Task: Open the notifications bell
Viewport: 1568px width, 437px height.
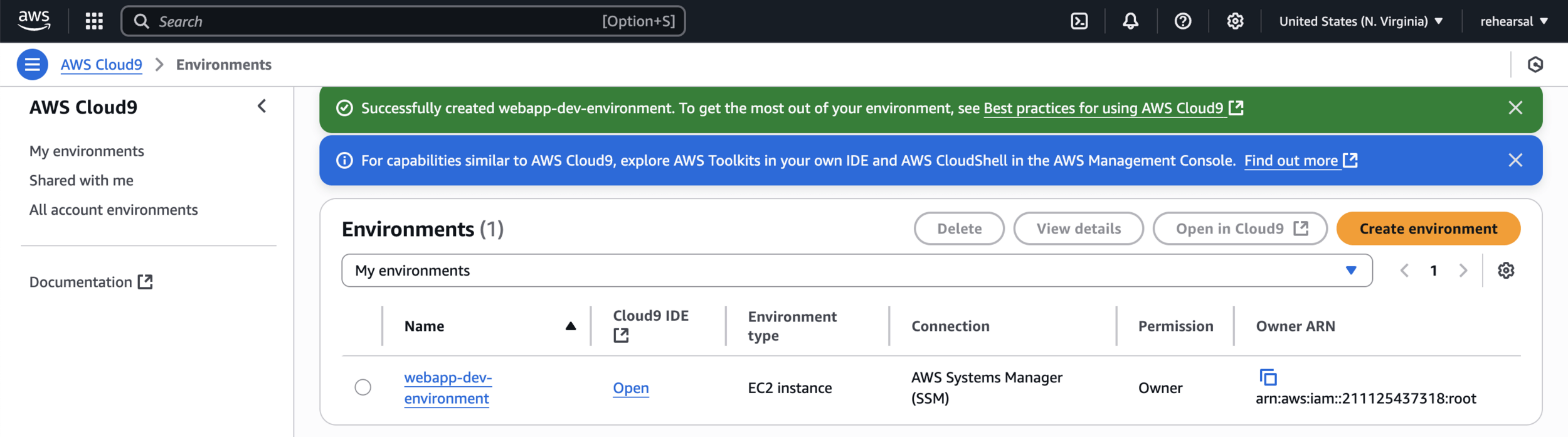Action: pos(1130,21)
